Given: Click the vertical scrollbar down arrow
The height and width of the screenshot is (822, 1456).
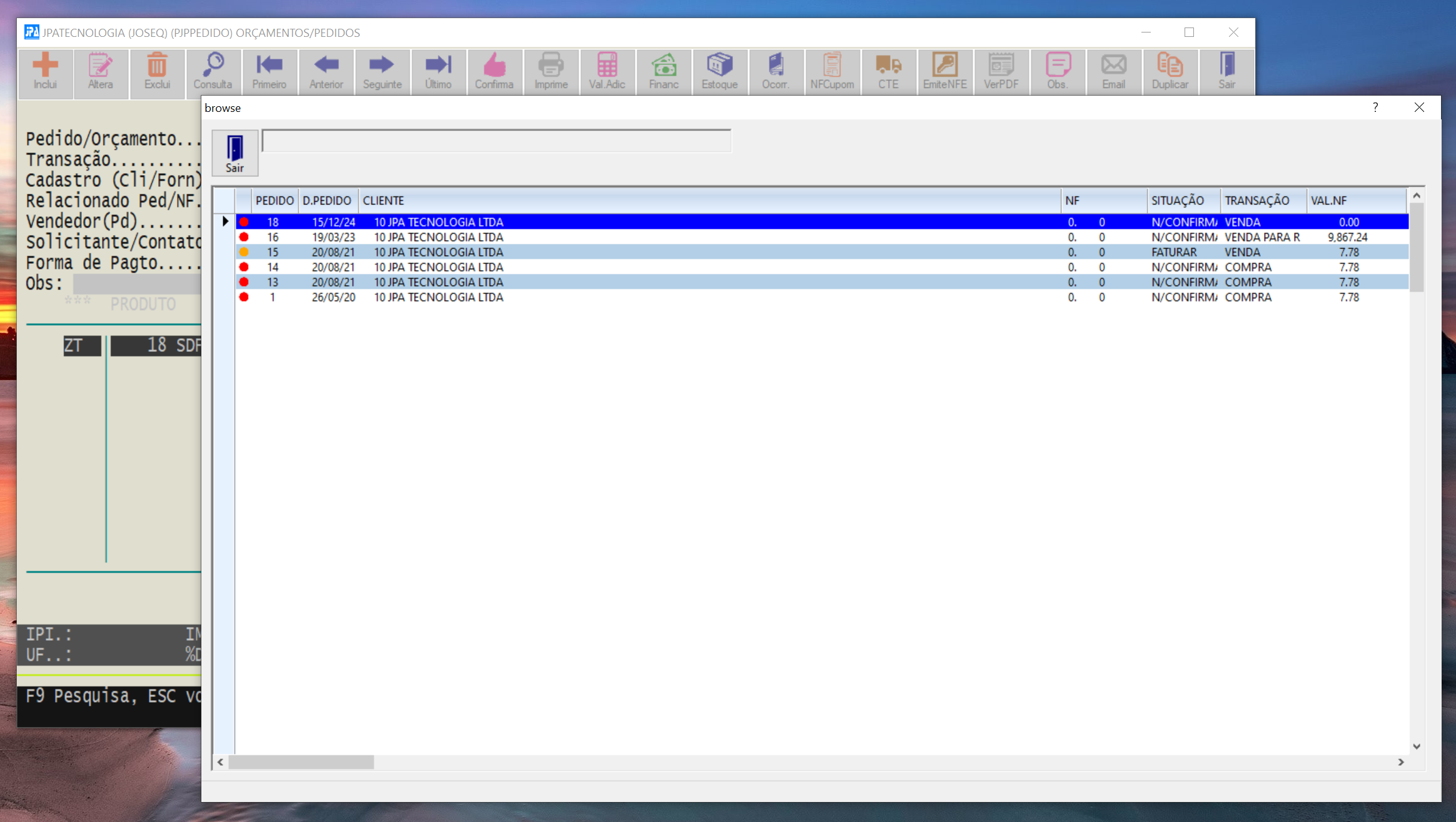Looking at the screenshot, I should 1417,746.
